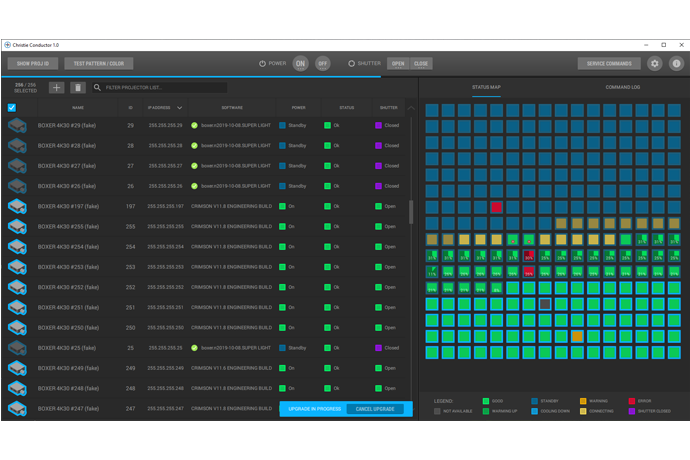Sort by IP Address column arrow
The height and width of the screenshot is (460, 690).
click(x=180, y=107)
